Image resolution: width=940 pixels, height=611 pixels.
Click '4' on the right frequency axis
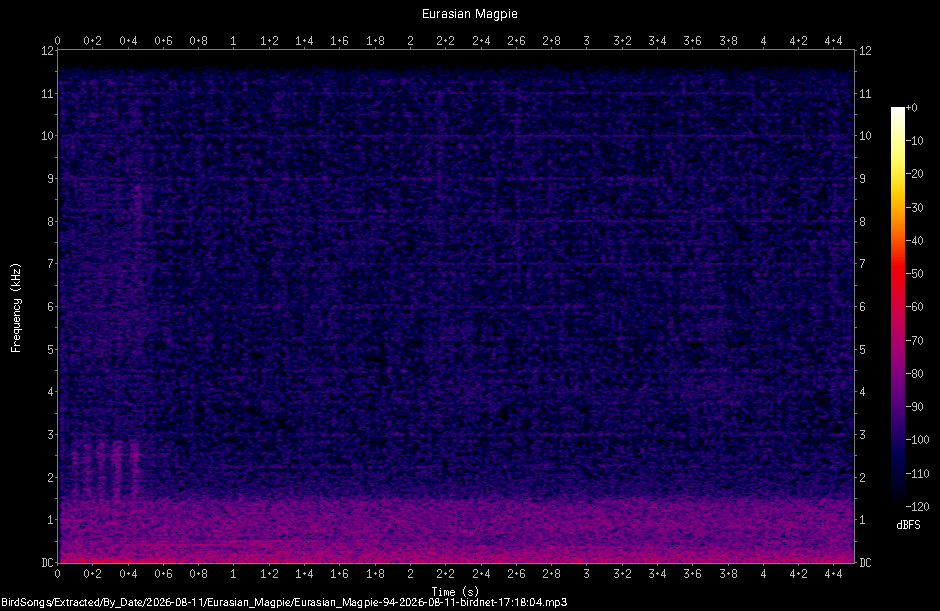(863, 392)
